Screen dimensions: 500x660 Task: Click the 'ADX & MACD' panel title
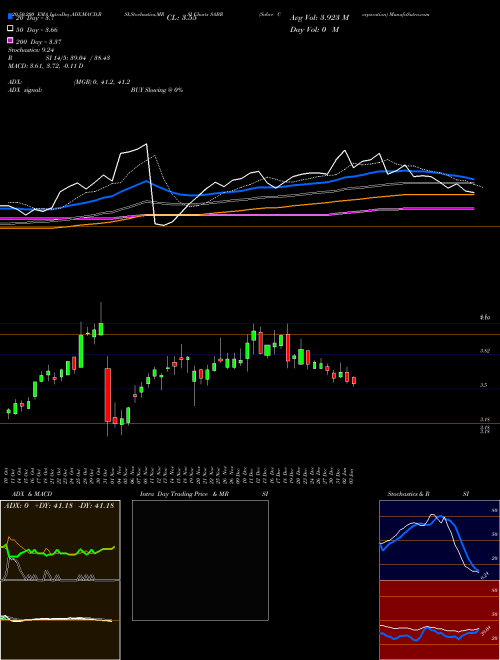pos(32,494)
